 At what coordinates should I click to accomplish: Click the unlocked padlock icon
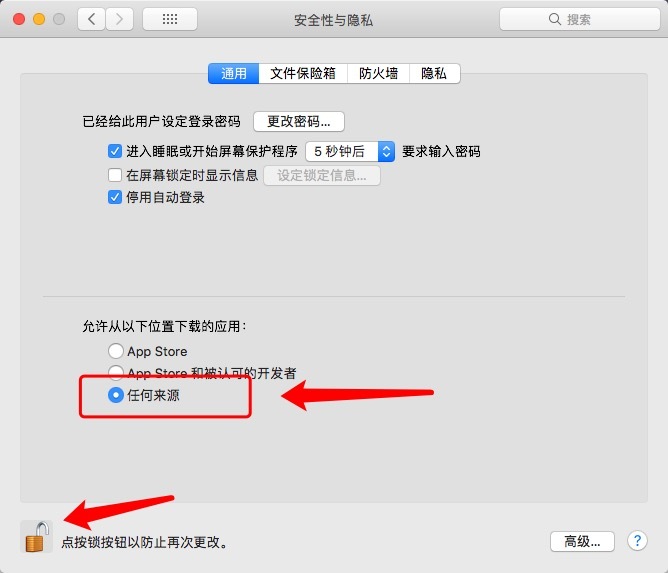pyautogui.click(x=37, y=537)
